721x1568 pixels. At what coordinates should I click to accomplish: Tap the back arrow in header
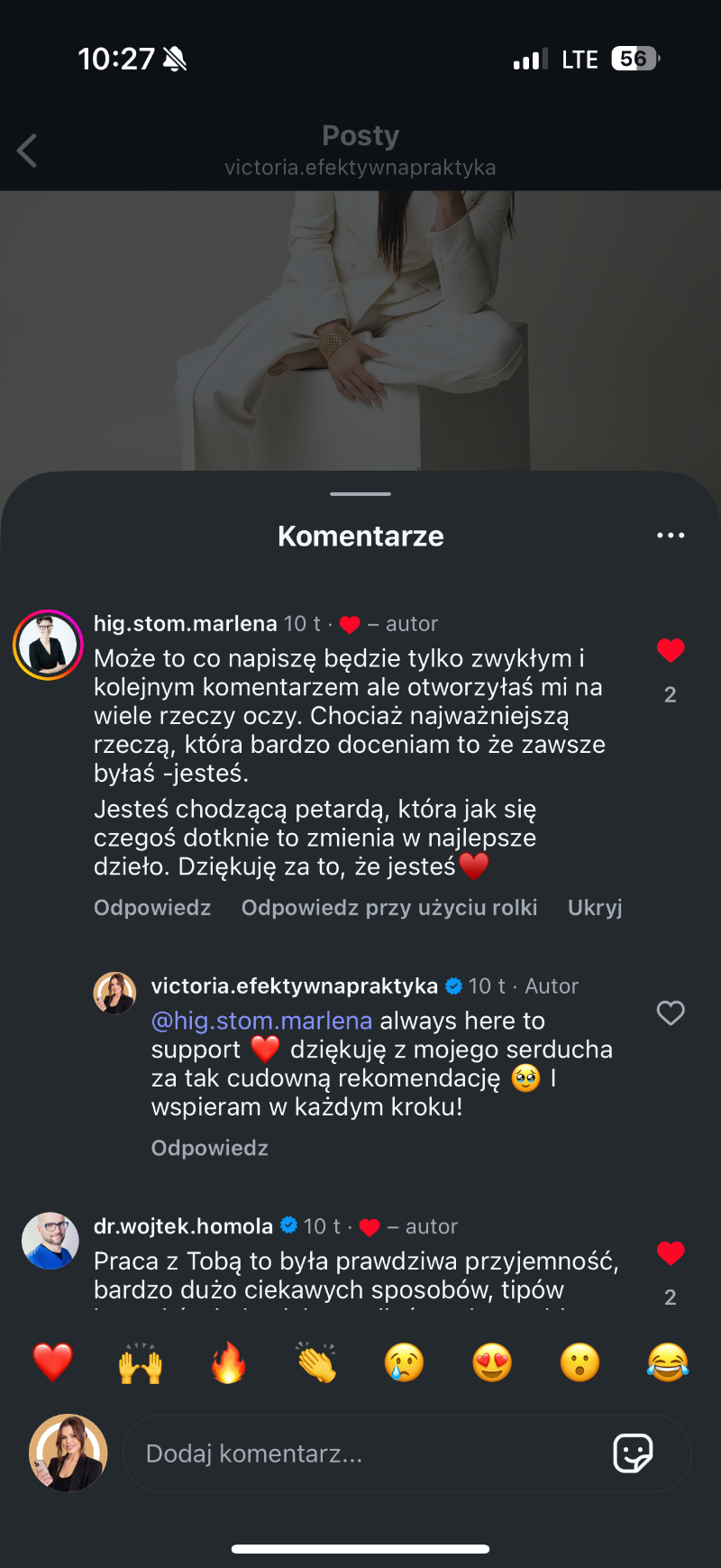tap(28, 151)
